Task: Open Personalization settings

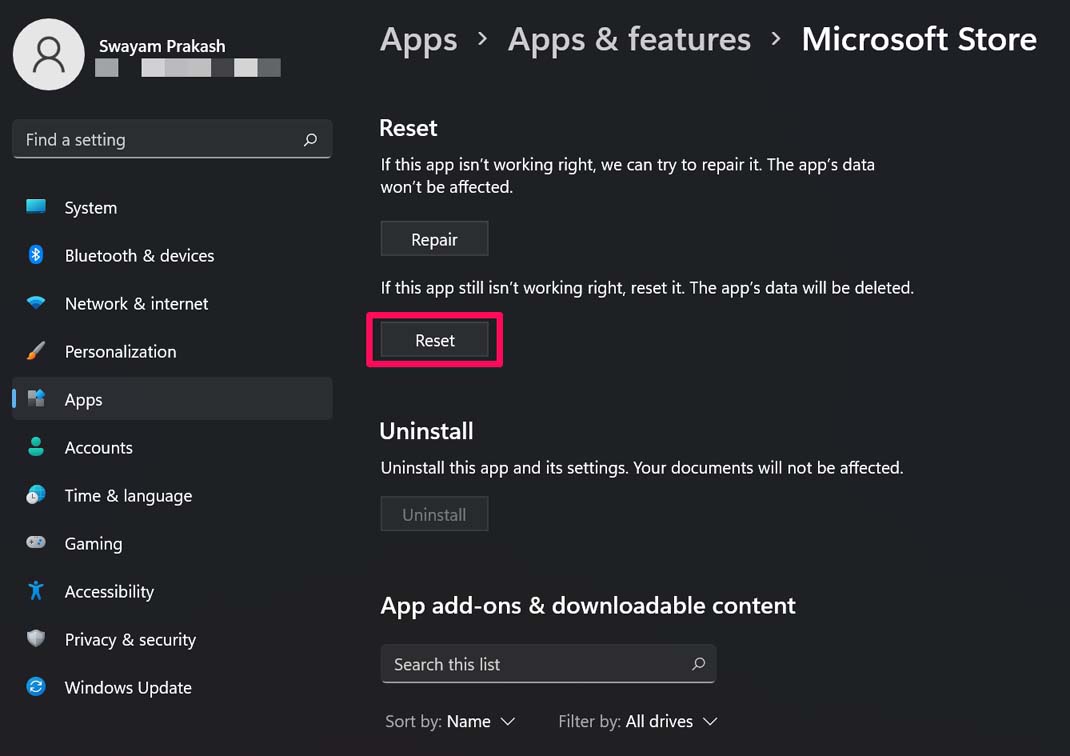Action: tap(172, 351)
